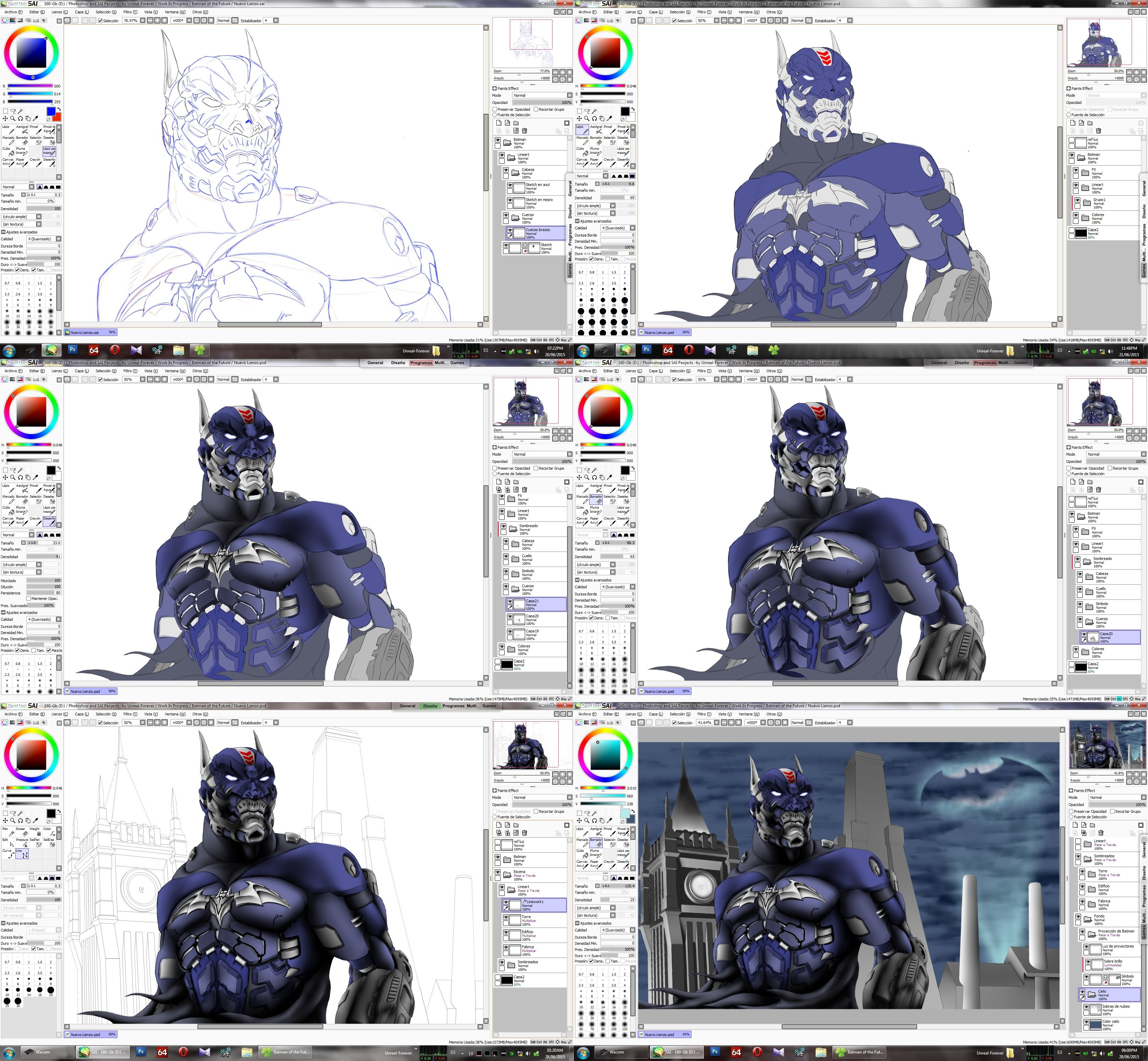Click 'Batman of the Fut...' on 06:00PM taskbar
Viewport: 1148px width, 1061px height.
tap(860, 1052)
